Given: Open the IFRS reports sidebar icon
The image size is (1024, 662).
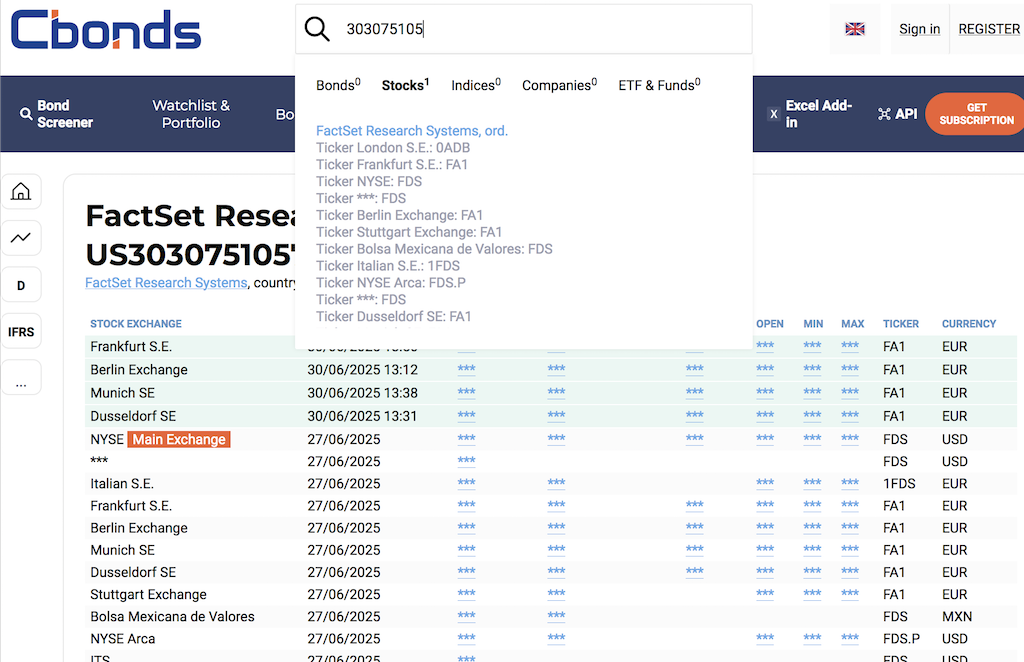Looking at the screenshot, I should click(21, 331).
